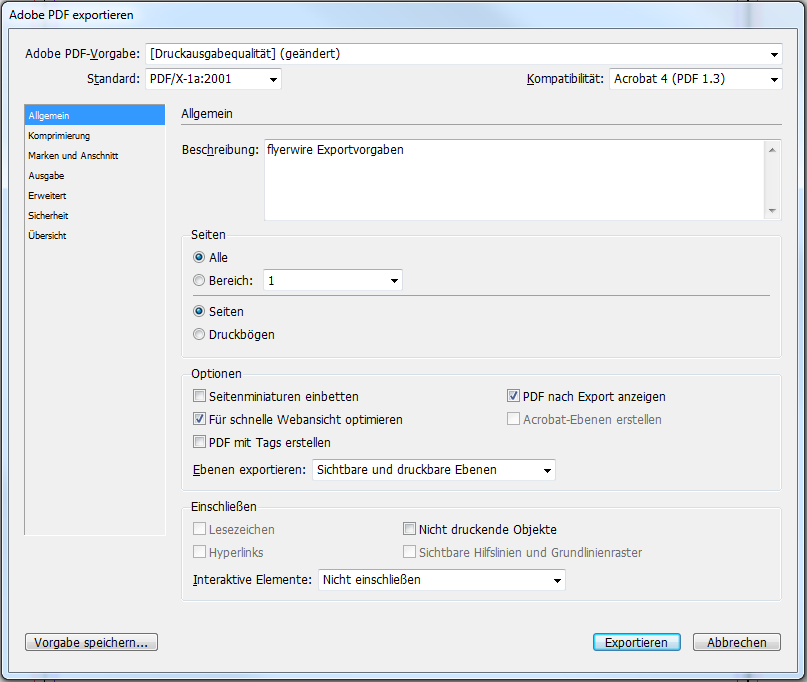Click the Beschreibung scrollbar up arrow
The image size is (807, 682).
tap(772, 150)
